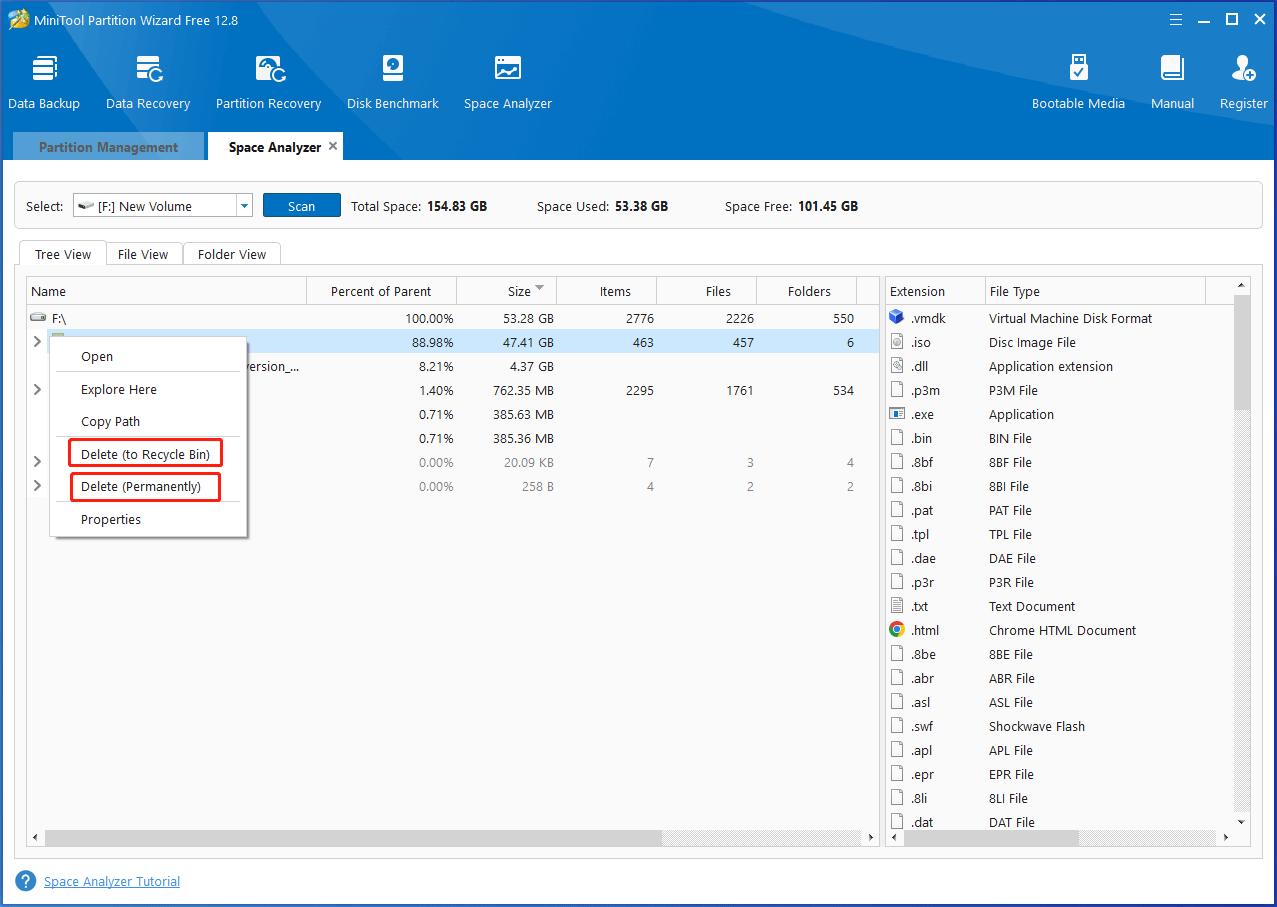Sort by the File Type column header
Image resolution: width=1277 pixels, height=907 pixels.
[1095, 291]
